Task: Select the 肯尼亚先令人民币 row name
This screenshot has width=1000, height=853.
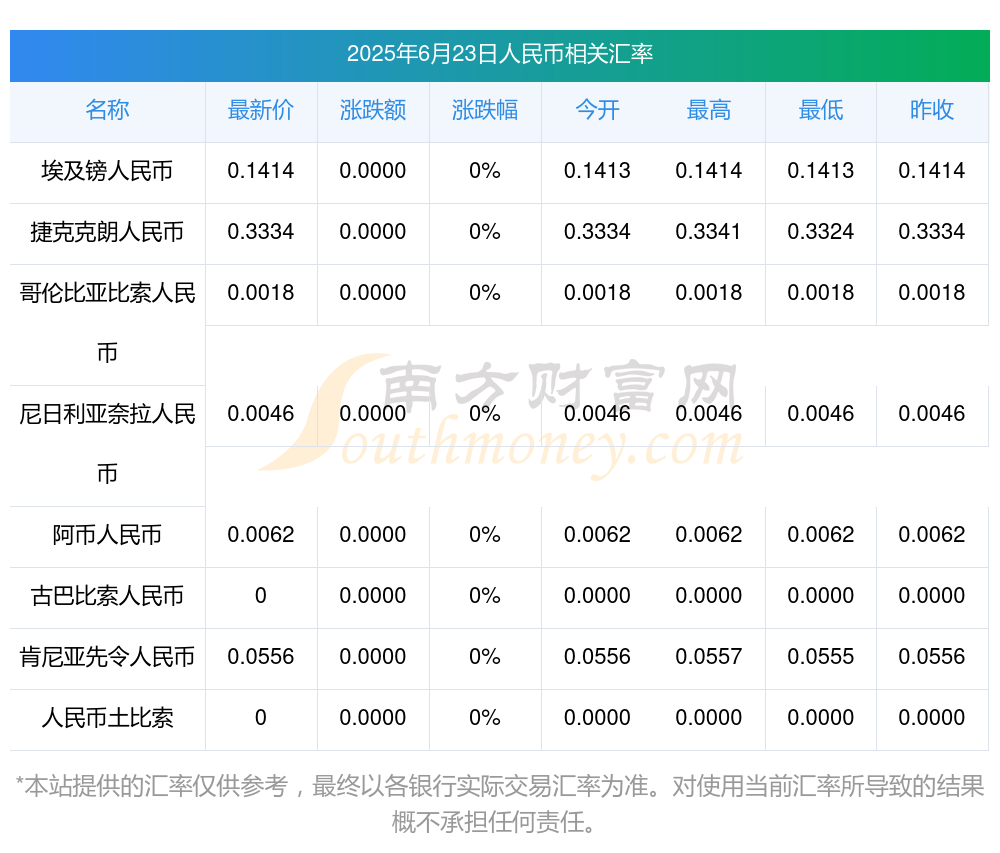Action: (107, 657)
